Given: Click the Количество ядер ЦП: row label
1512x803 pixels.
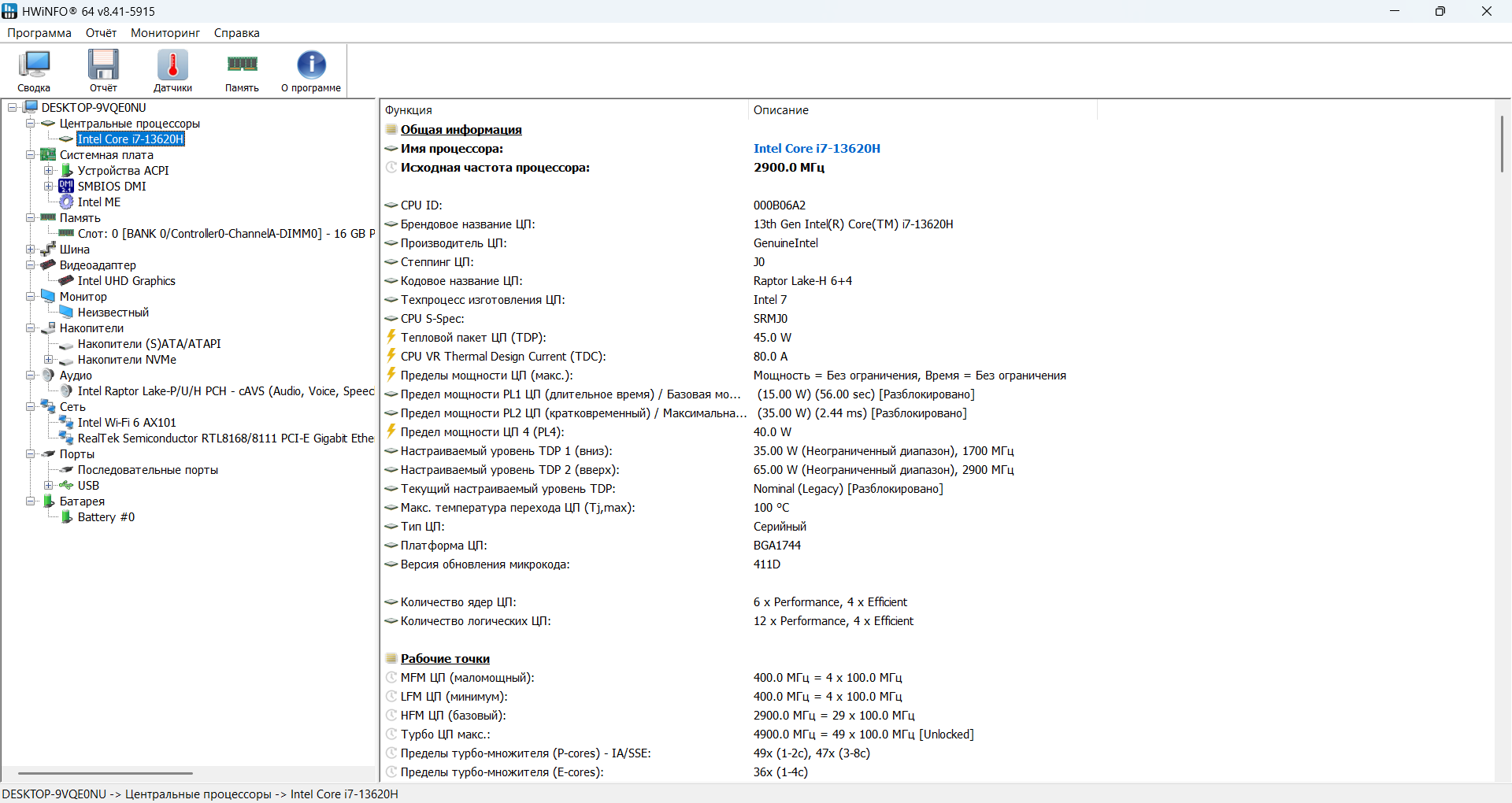Looking at the screenshot, I should click(x=458, y=601).
